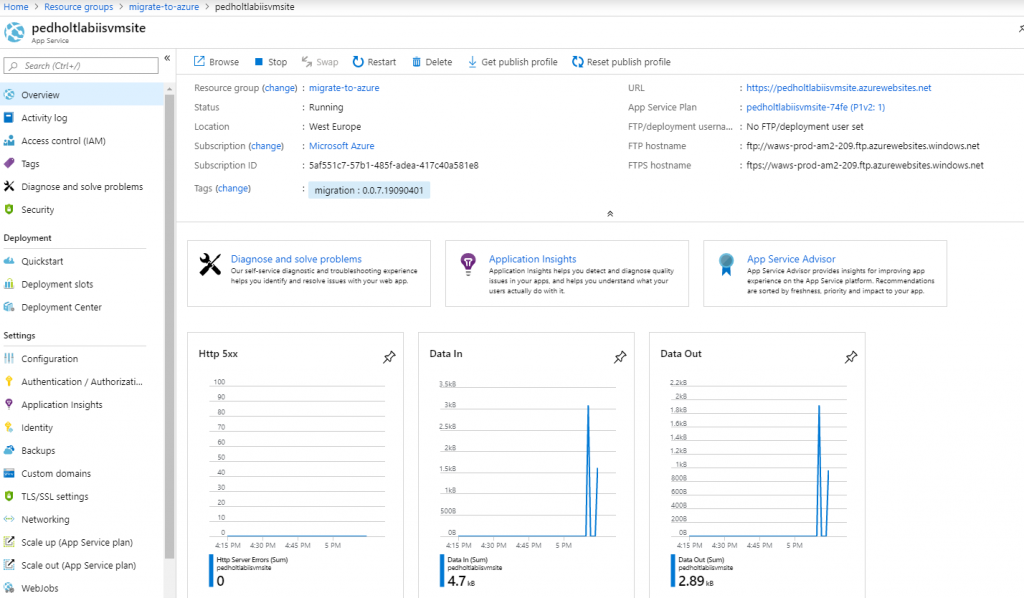Image resolution: width=1024 pixels, height=598 pixels.
Task: Click the Swap arrows icon
Action: pos(306,61)
